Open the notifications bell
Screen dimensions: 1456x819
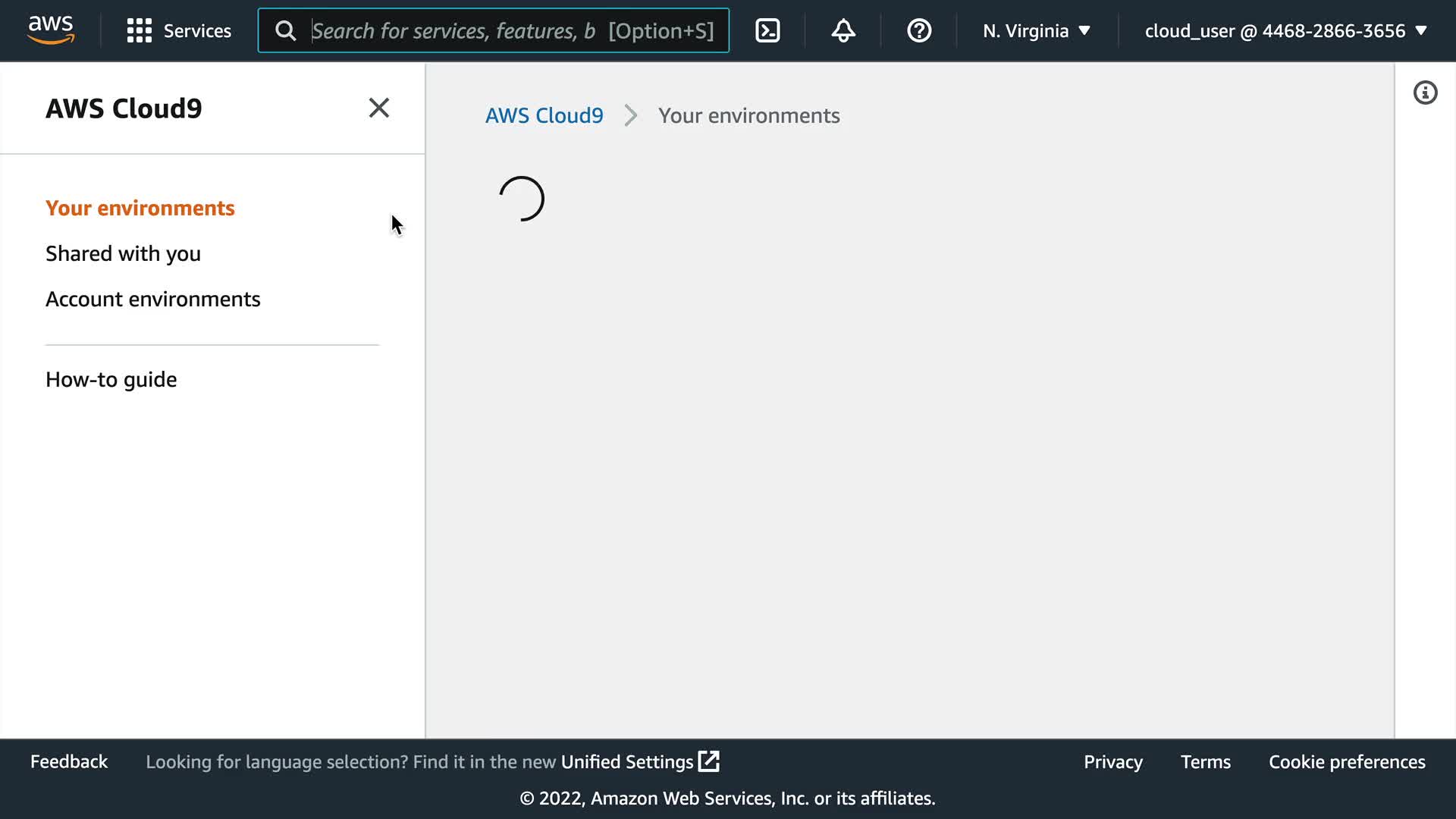coord(843,30)
